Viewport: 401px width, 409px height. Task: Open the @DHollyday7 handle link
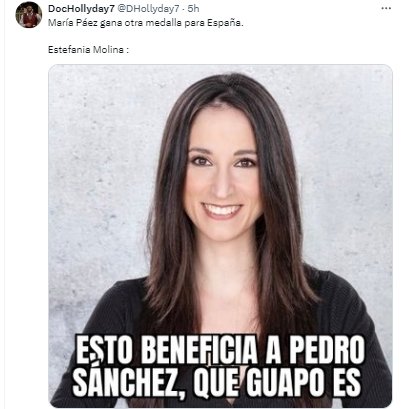click(x=149, y=9)
